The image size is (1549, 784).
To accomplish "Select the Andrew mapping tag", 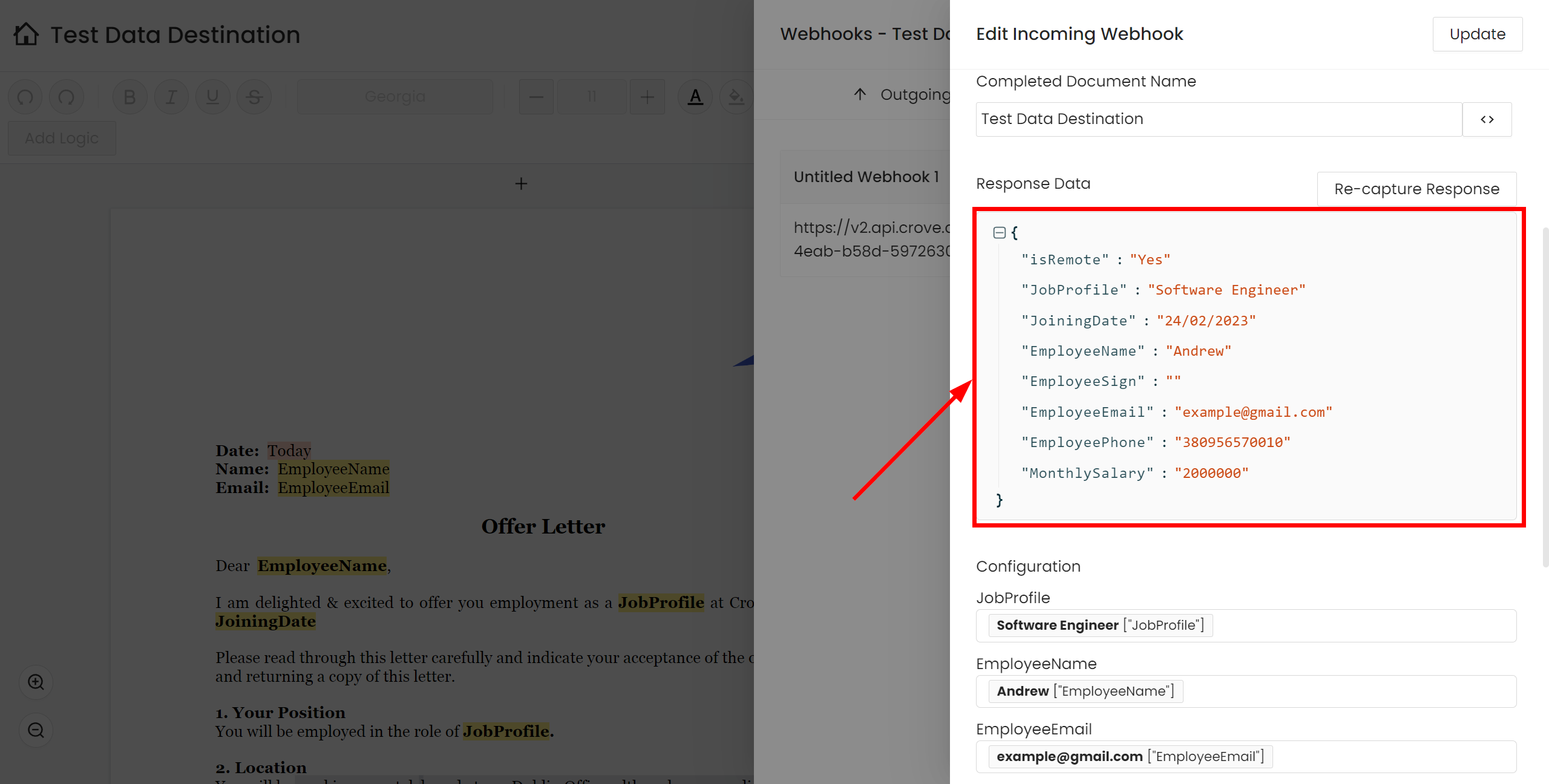I will 1086,691.
